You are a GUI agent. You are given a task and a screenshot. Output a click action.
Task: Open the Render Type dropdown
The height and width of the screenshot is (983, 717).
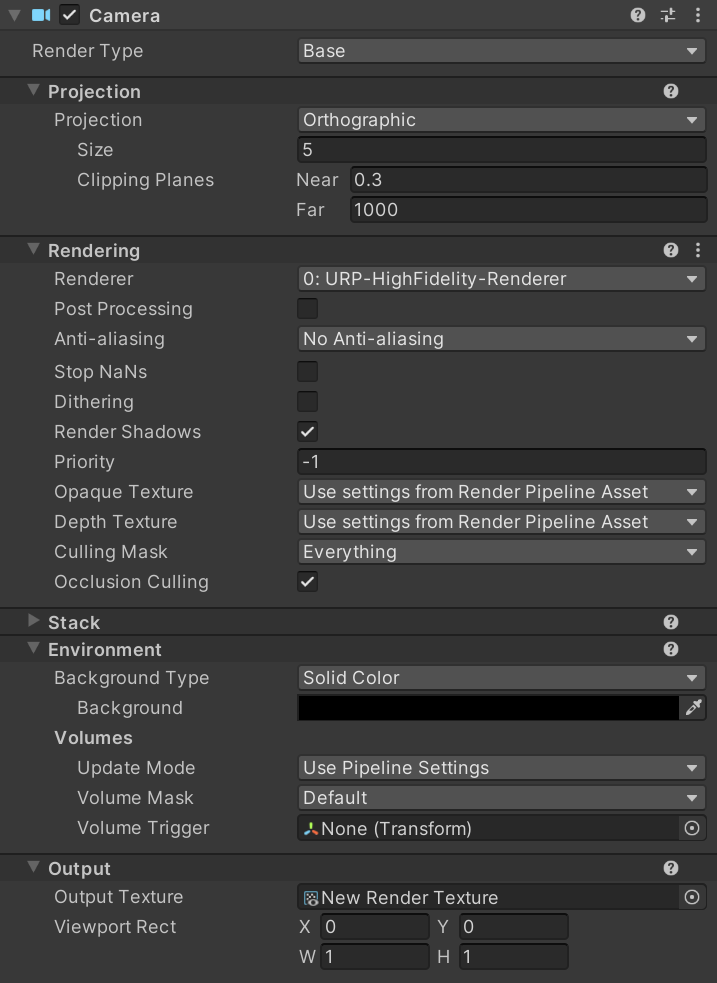click(501, 51)
